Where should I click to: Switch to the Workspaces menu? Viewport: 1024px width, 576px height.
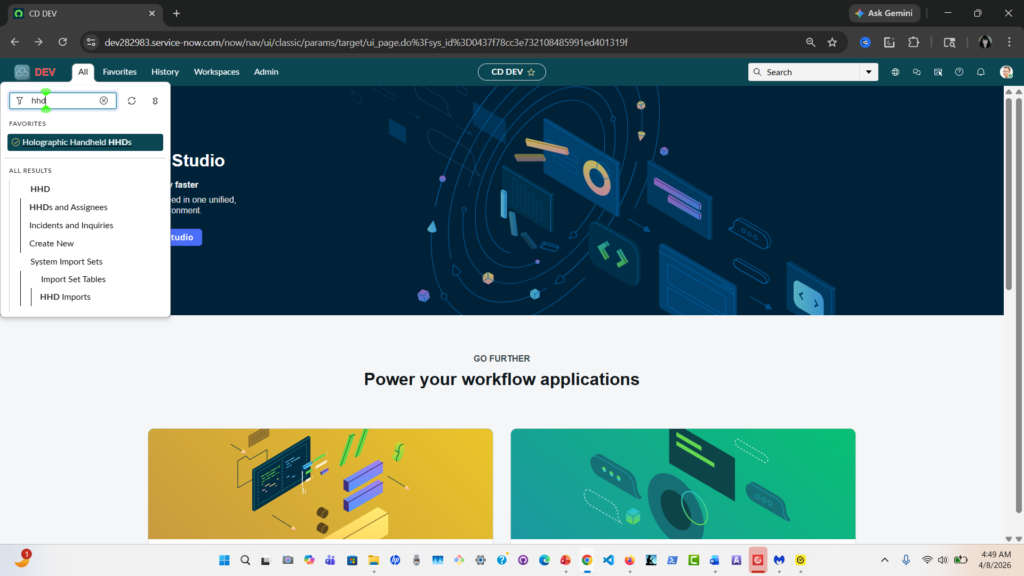point(216,72)
